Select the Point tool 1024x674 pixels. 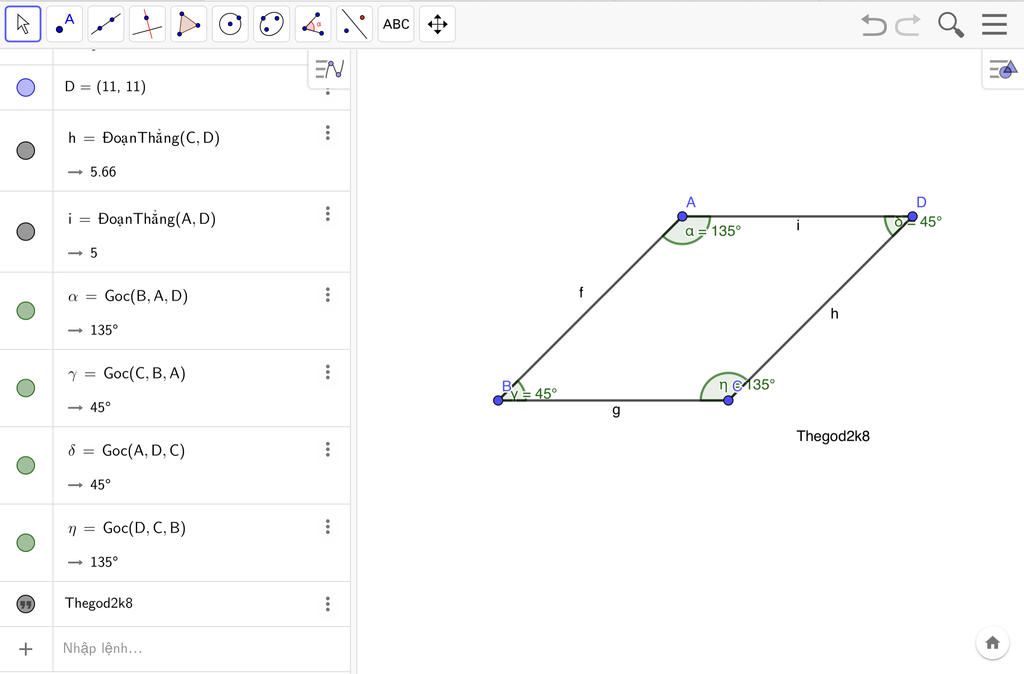[64, 24]
